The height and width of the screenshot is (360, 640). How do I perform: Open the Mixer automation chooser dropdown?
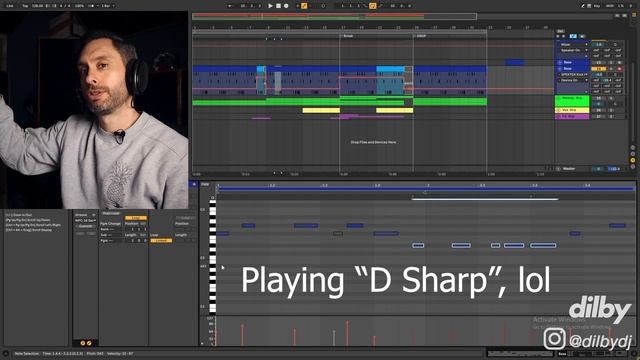[x=573, y=44]
